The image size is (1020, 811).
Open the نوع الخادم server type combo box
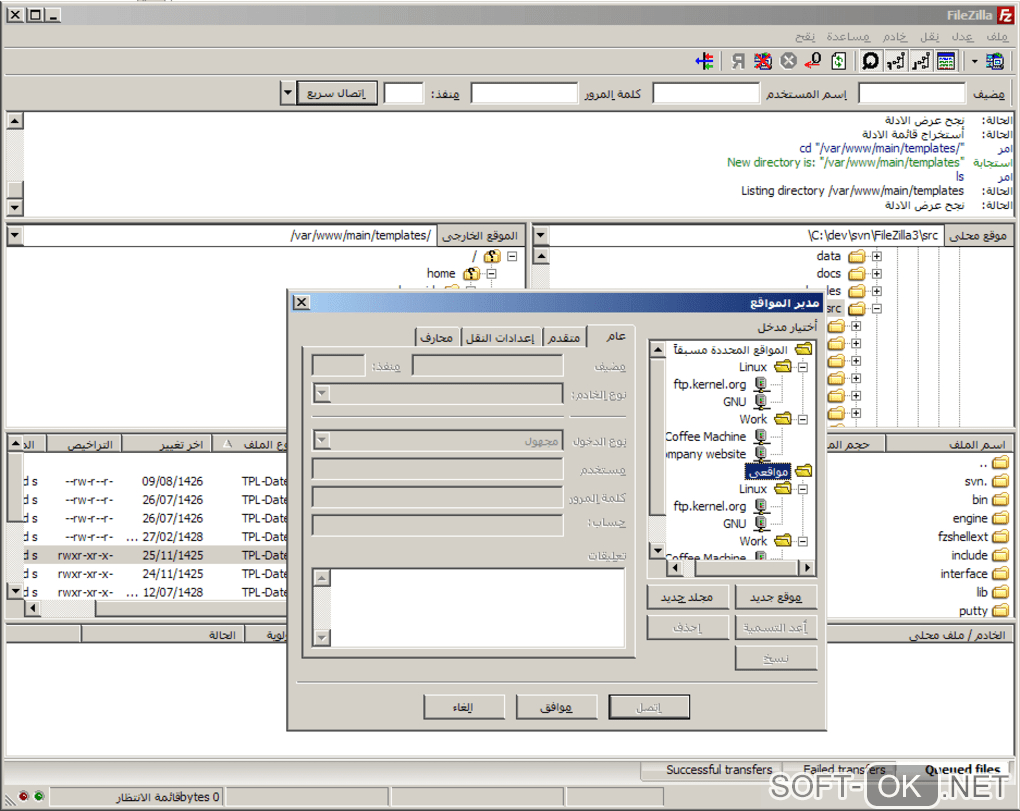[x=438, y=393]
